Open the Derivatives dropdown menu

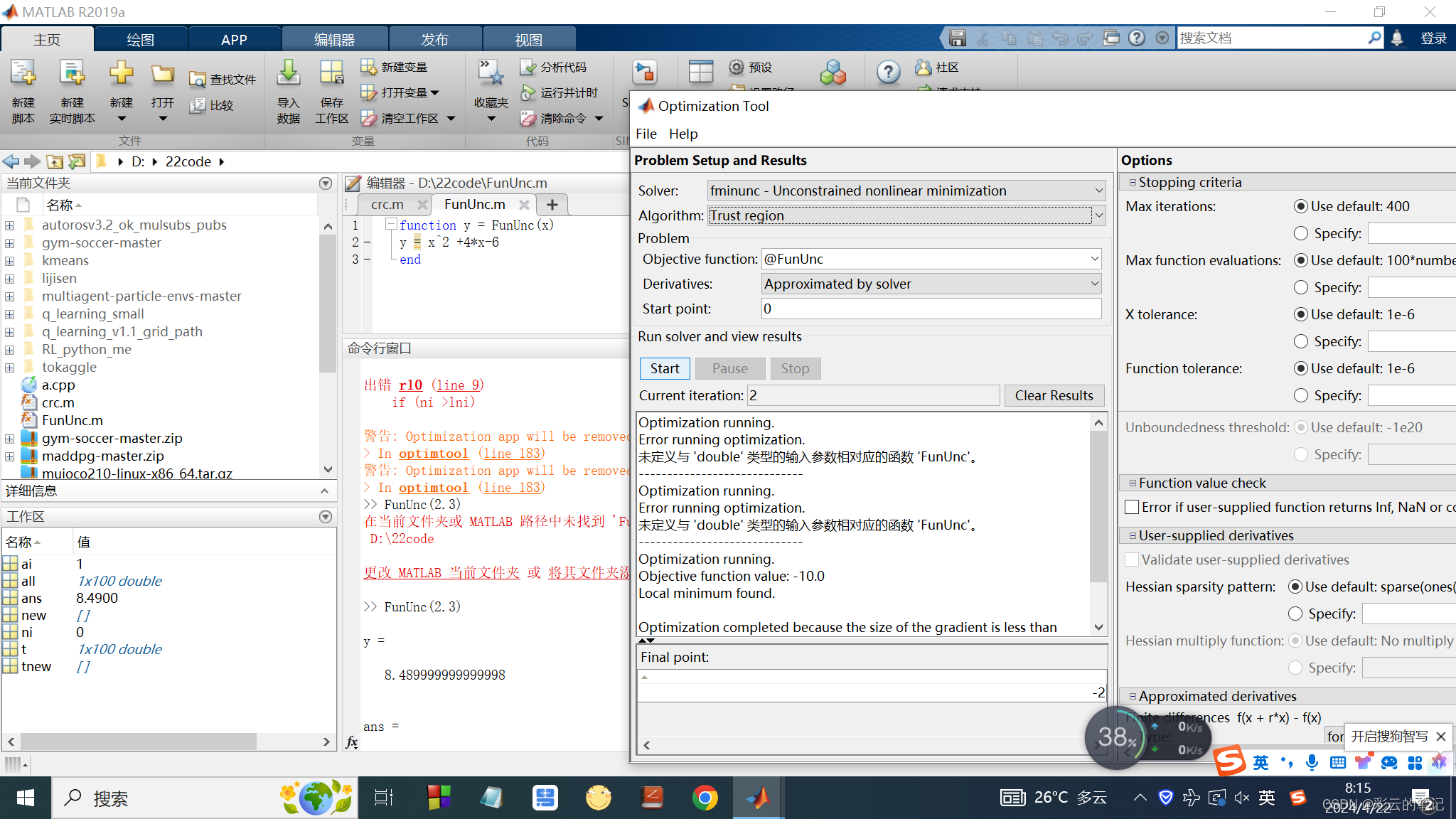tap(1094, 284)
